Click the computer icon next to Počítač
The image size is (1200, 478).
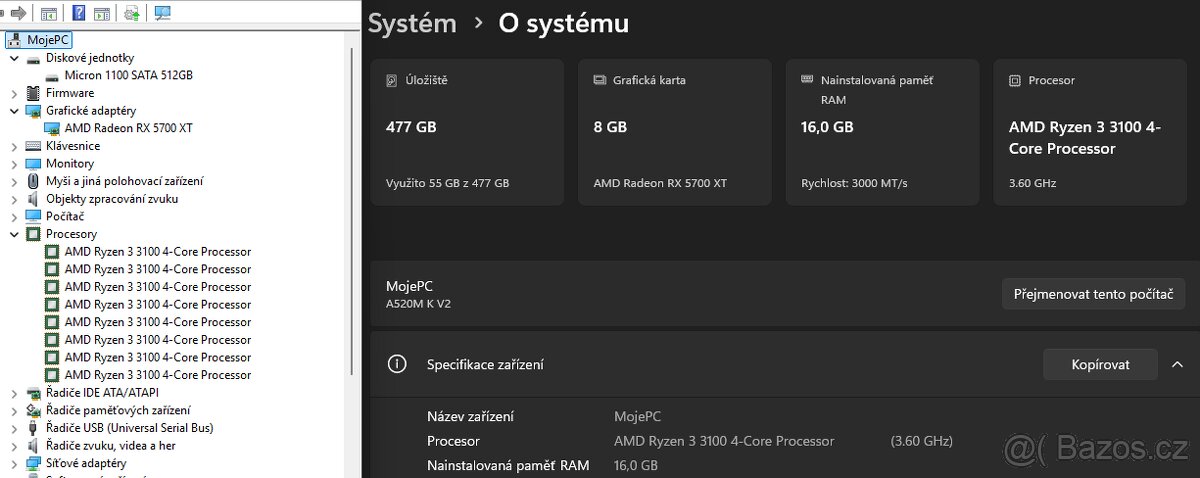pos(33,216)
